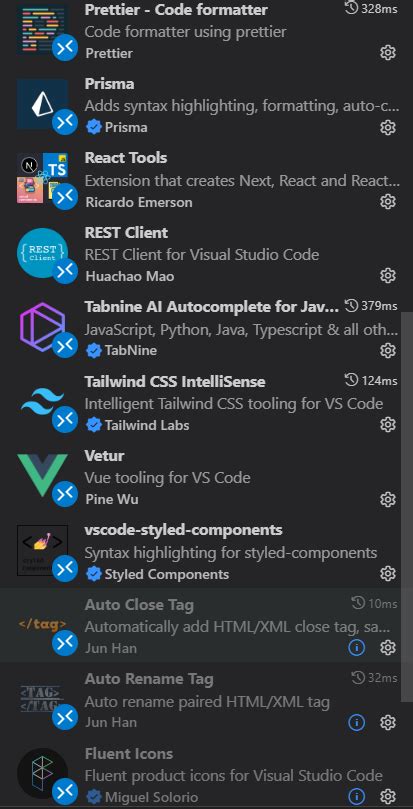The image size is (413, 809).
Task: Click remote badge on REST Client icon
Action: point(65,271)
